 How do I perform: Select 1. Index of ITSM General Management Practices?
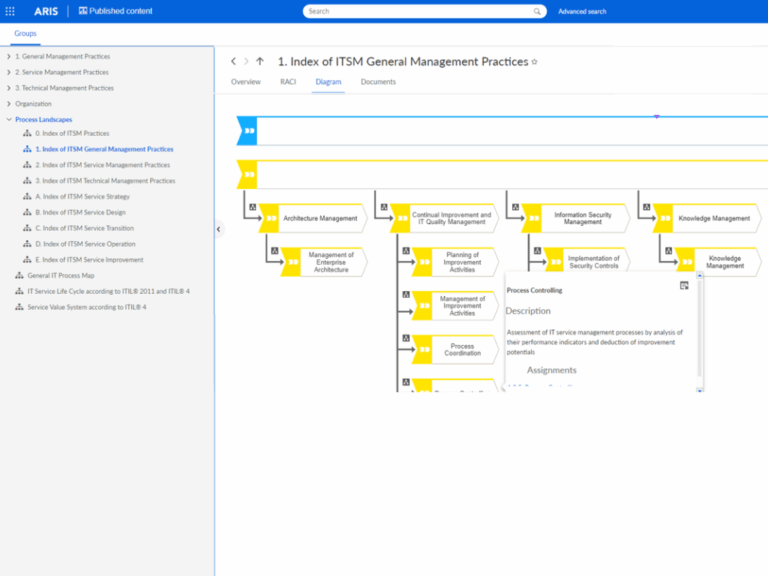(x=104, y=149)
